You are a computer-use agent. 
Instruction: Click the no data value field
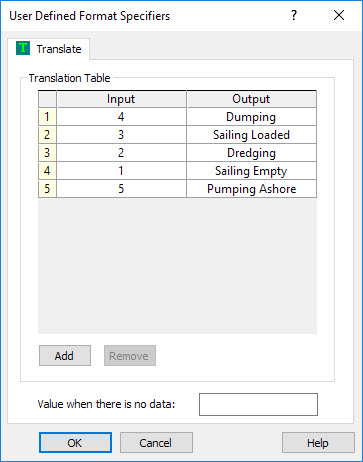(258, 404)
